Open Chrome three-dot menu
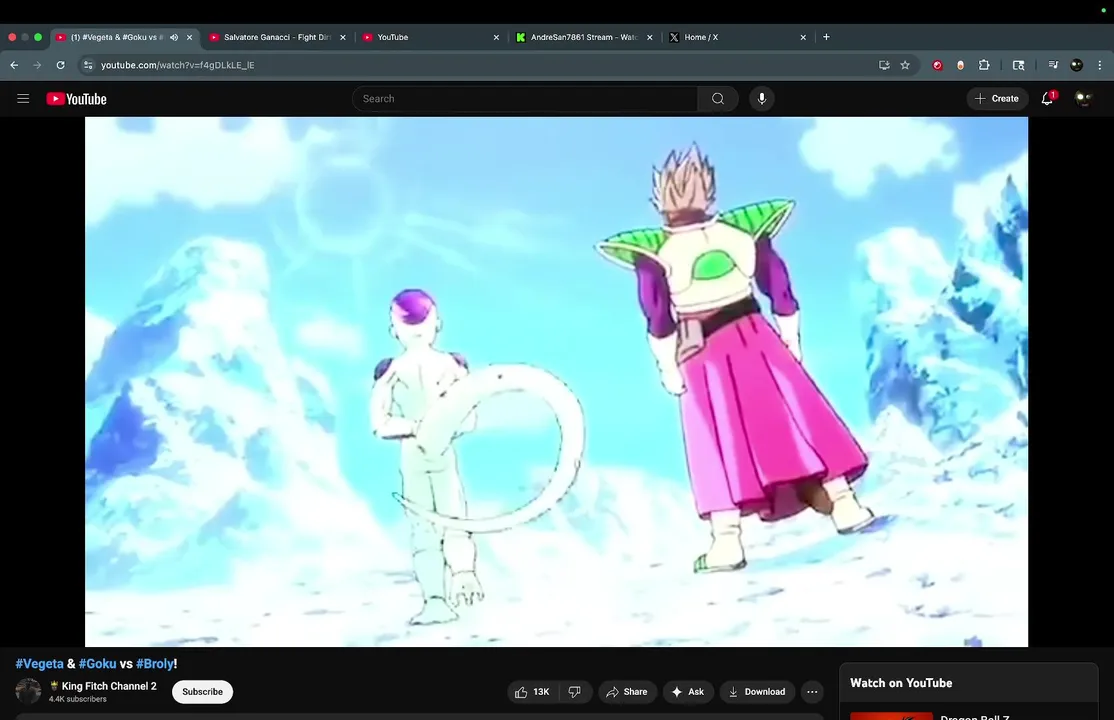 [1100, 65]
